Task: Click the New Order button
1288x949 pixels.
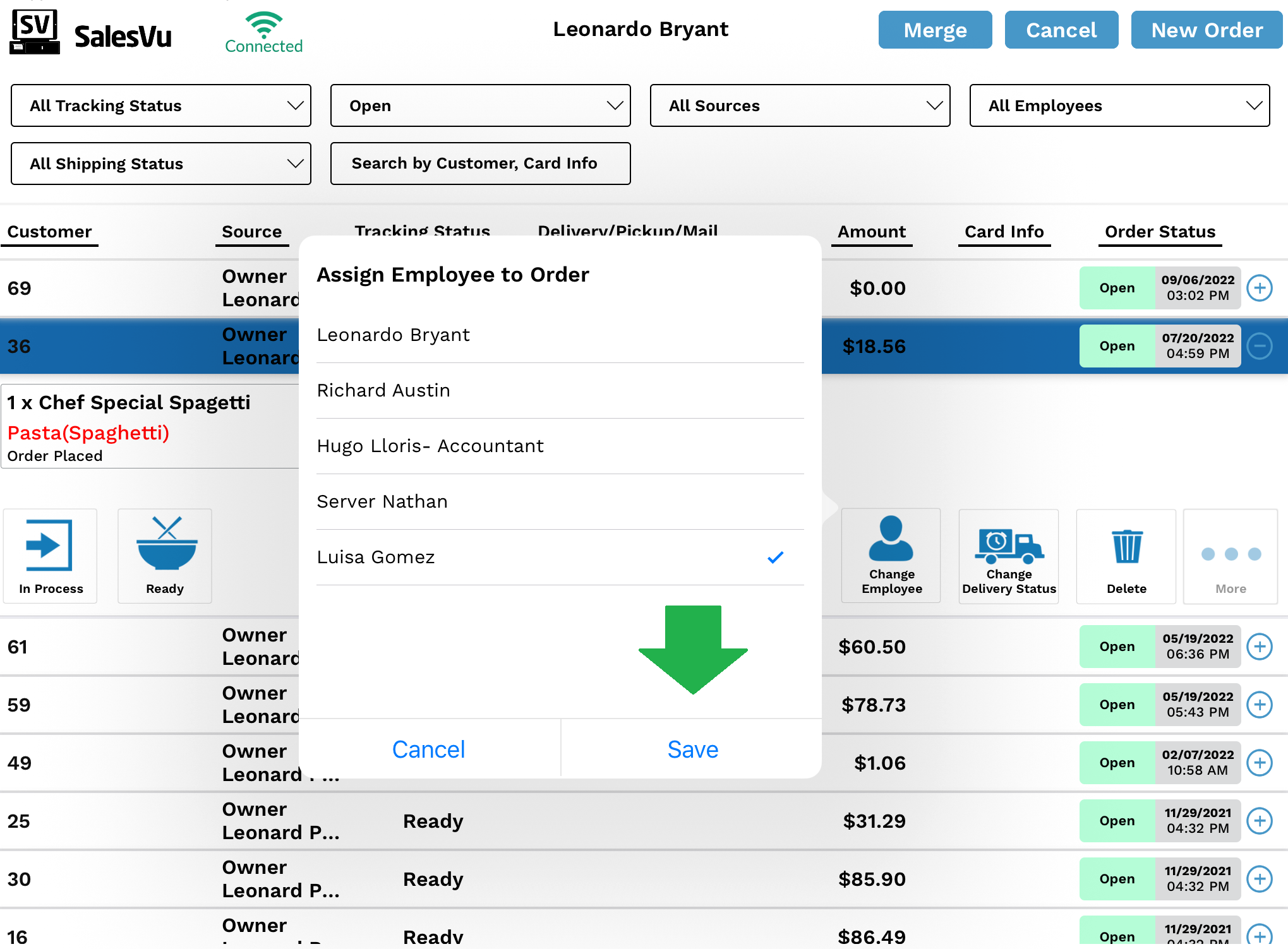Action: click(1207, 30)
